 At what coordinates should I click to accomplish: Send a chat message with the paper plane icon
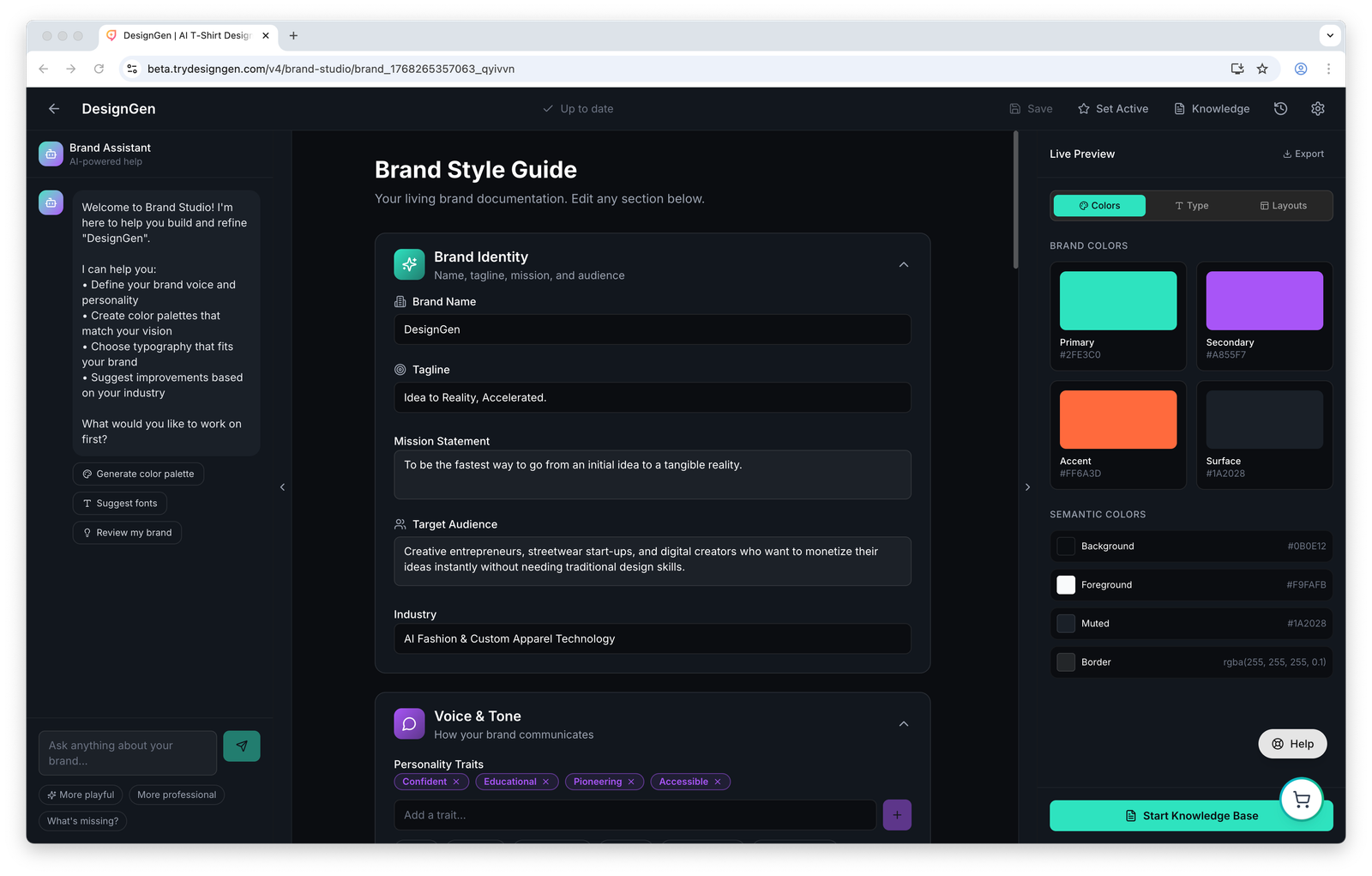point(241,746)
